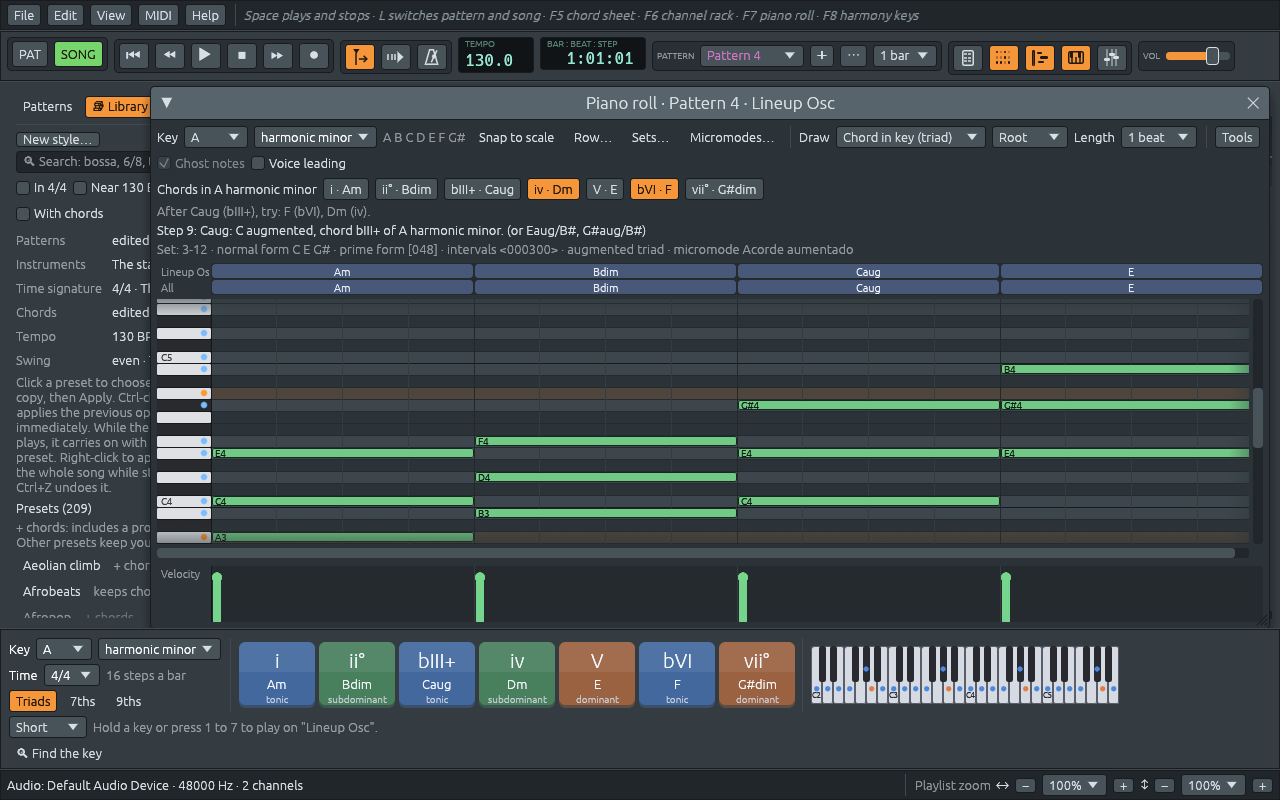Screen dimensions: 1280x800
Task: Open the Chord in key (triad) dropdown
Action: pos(911,137)
